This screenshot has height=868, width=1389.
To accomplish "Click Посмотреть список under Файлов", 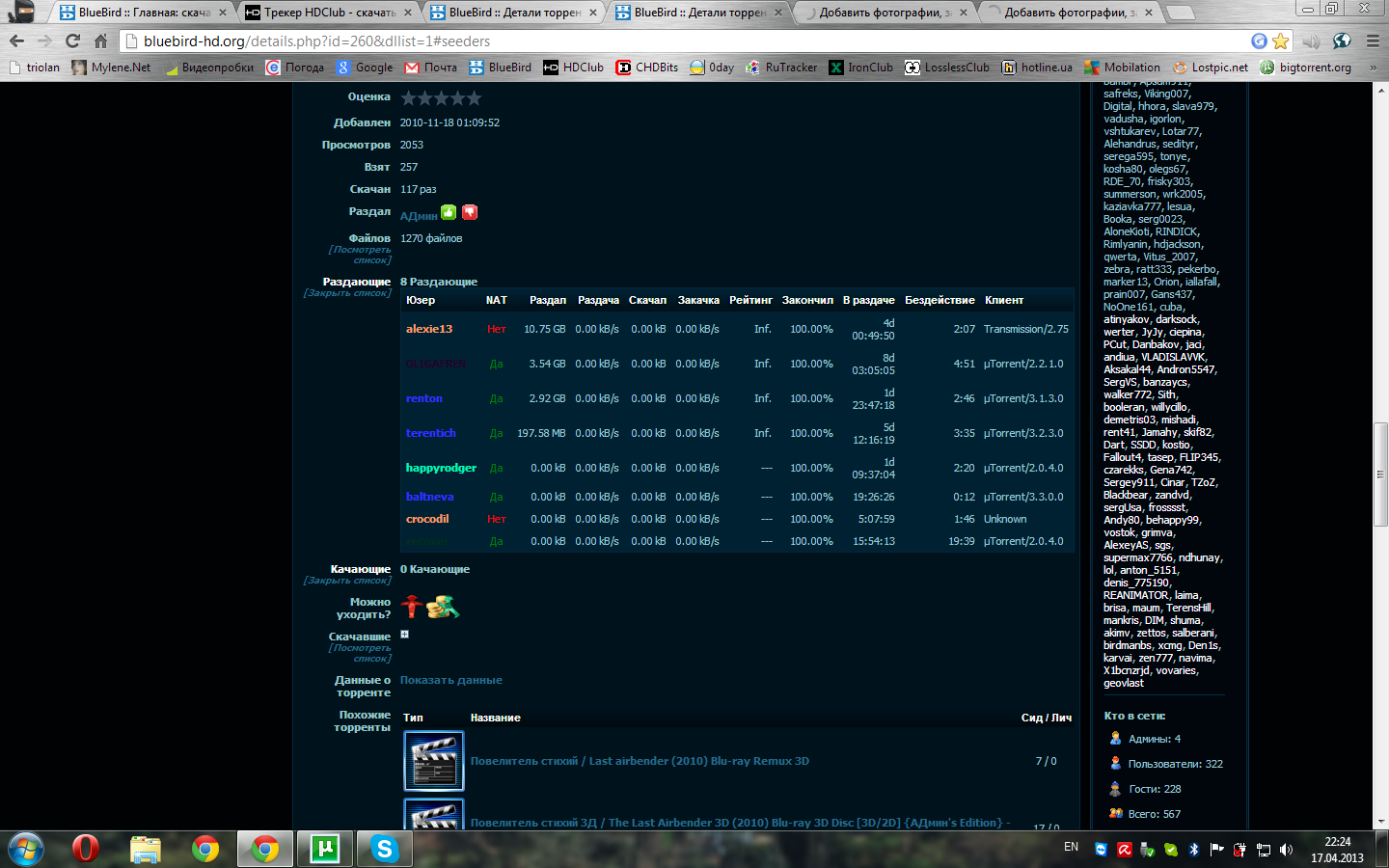I will (x=360, y=255).
